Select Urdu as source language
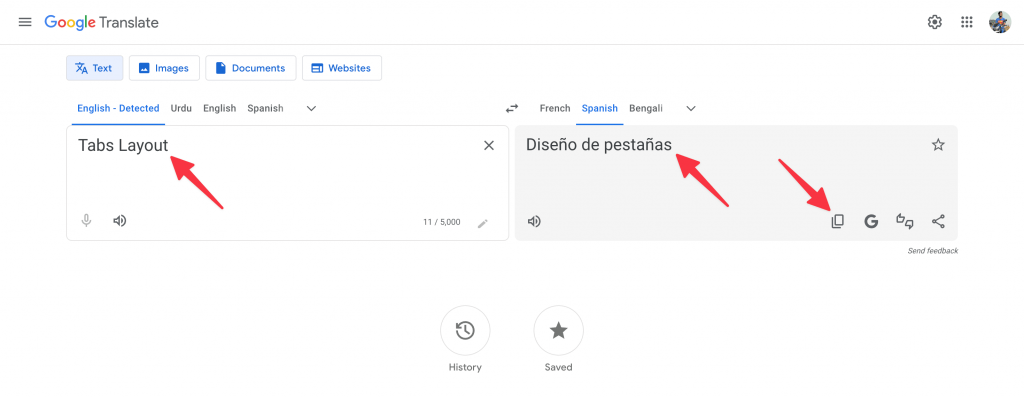Image resolution: width=1024 pixels, height=397 pixels. pos(181,108)
